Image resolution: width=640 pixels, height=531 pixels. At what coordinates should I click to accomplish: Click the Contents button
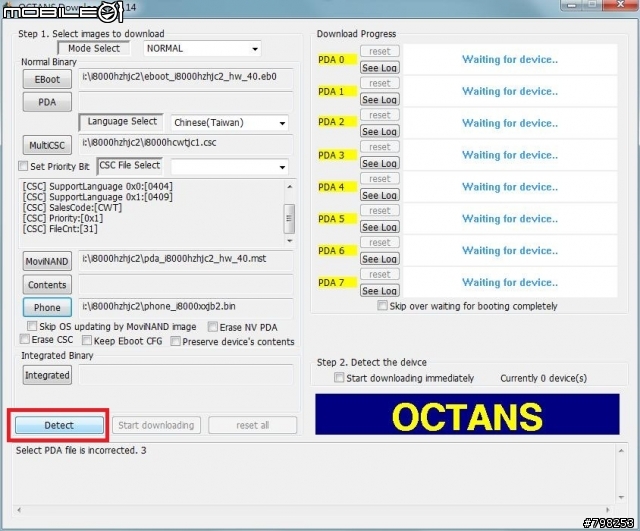[47, 284]
